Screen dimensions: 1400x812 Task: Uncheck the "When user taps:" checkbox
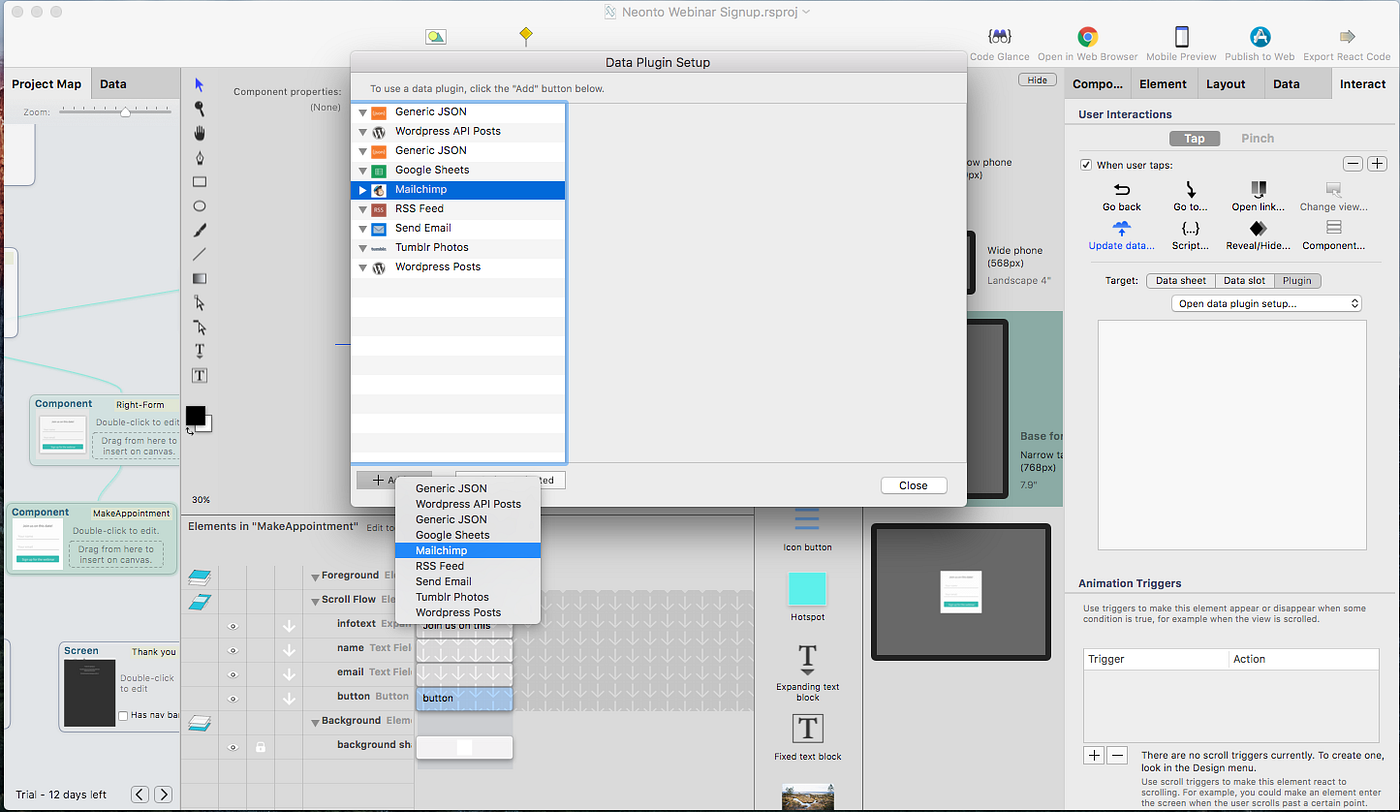pos(1085,165)
